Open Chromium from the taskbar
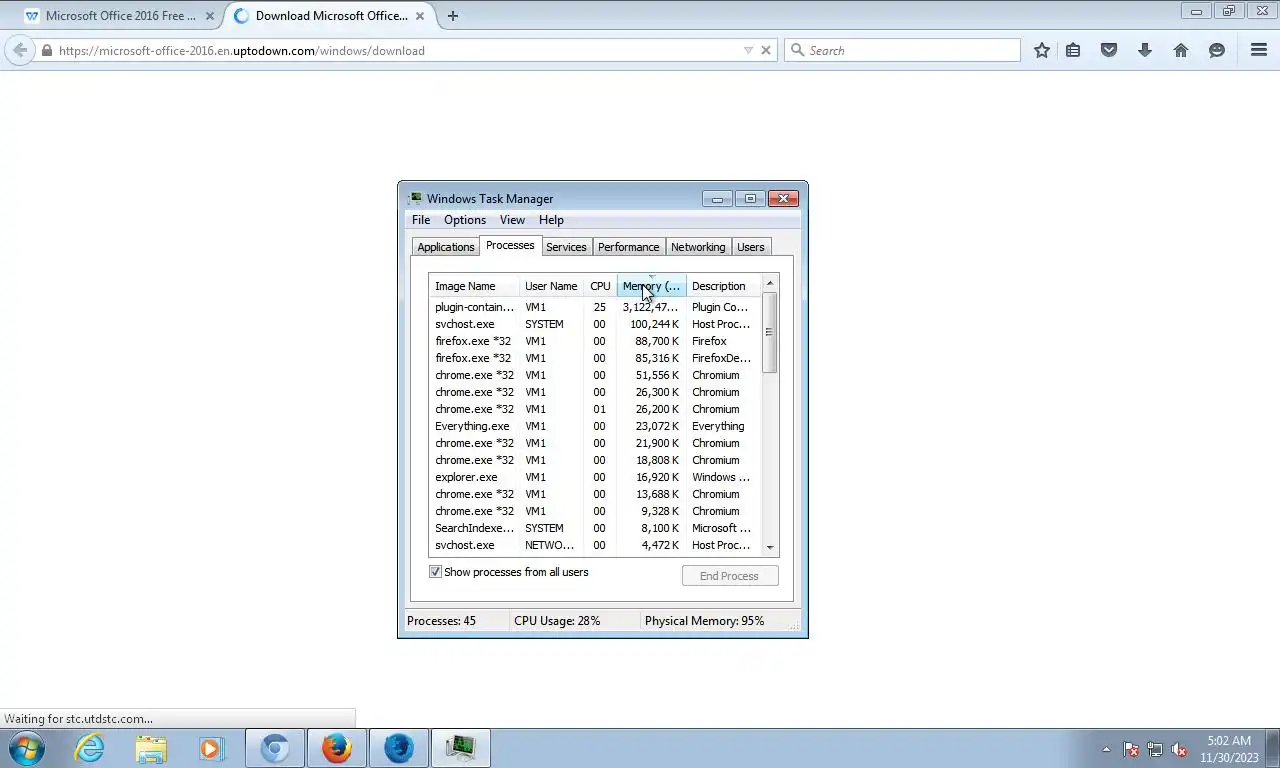Viewport: 1280px width, 768px height. pyautogui.click(x=275, y=748)
